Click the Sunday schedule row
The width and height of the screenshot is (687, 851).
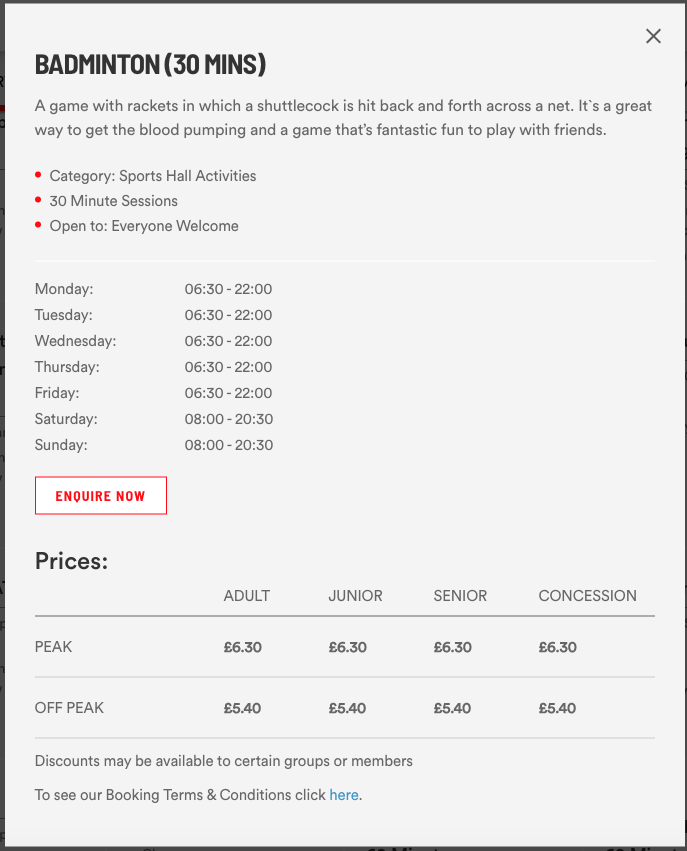pos(228,444)
